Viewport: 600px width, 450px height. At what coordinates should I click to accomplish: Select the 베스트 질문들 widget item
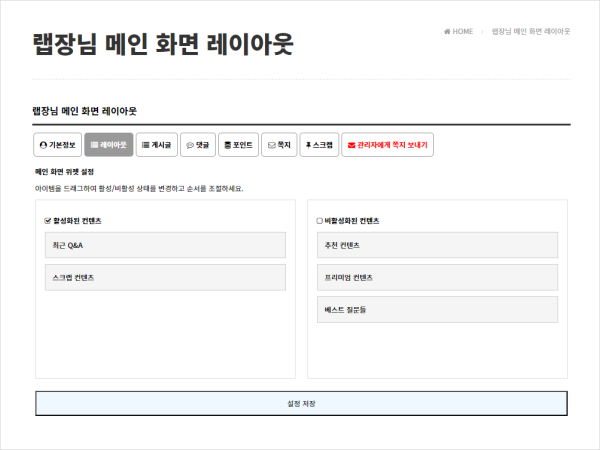coord(437,310)
